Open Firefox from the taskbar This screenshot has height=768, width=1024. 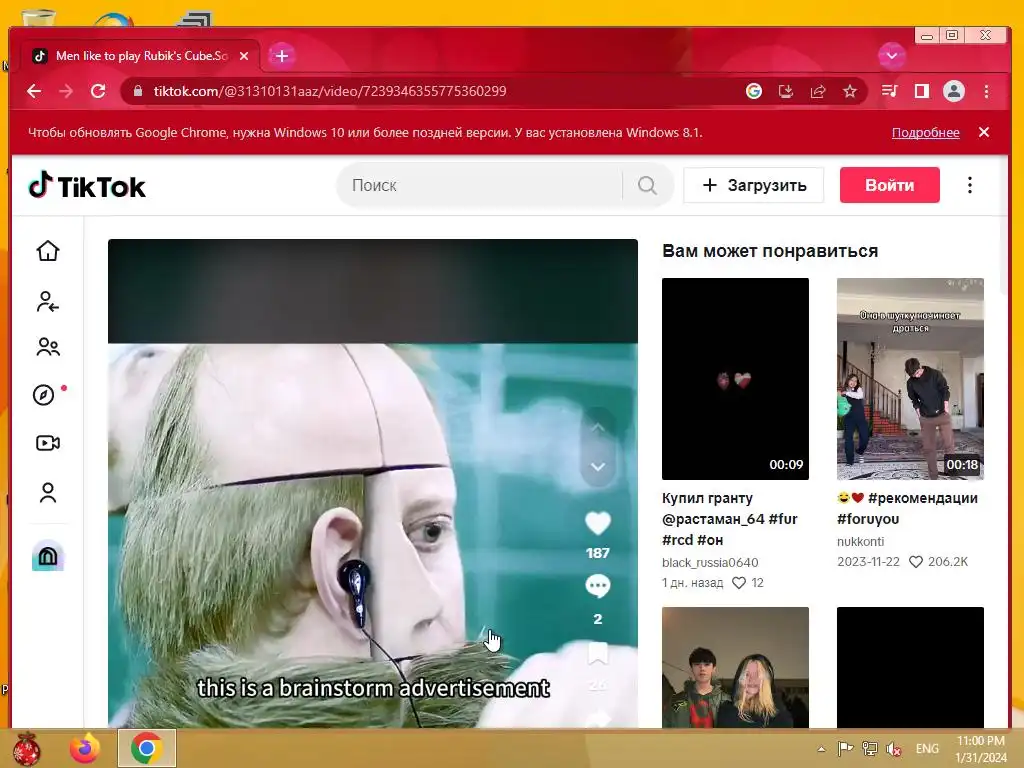click(85, 749)
